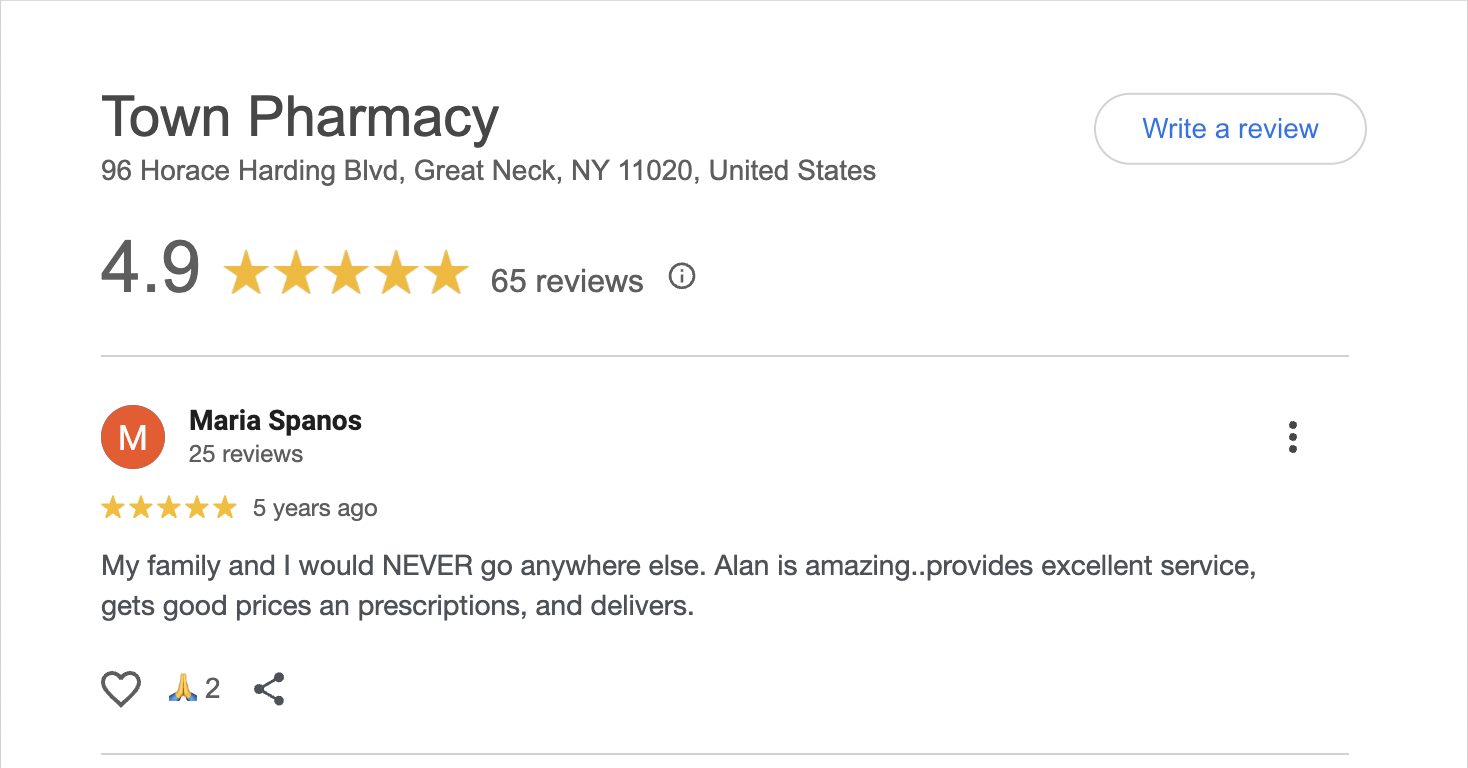Click the first star of the overall rating
Viewport: 1468px width, 768px height.
(244, 274)
